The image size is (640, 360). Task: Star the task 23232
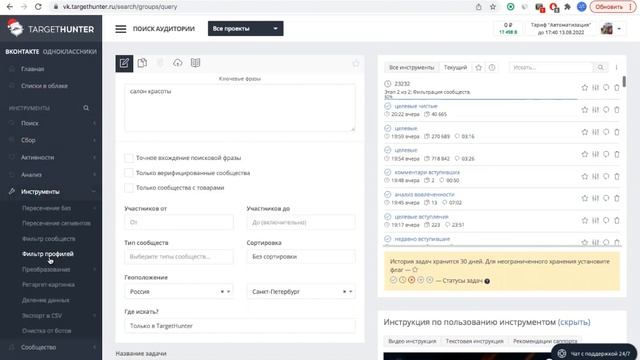point(584,88)
